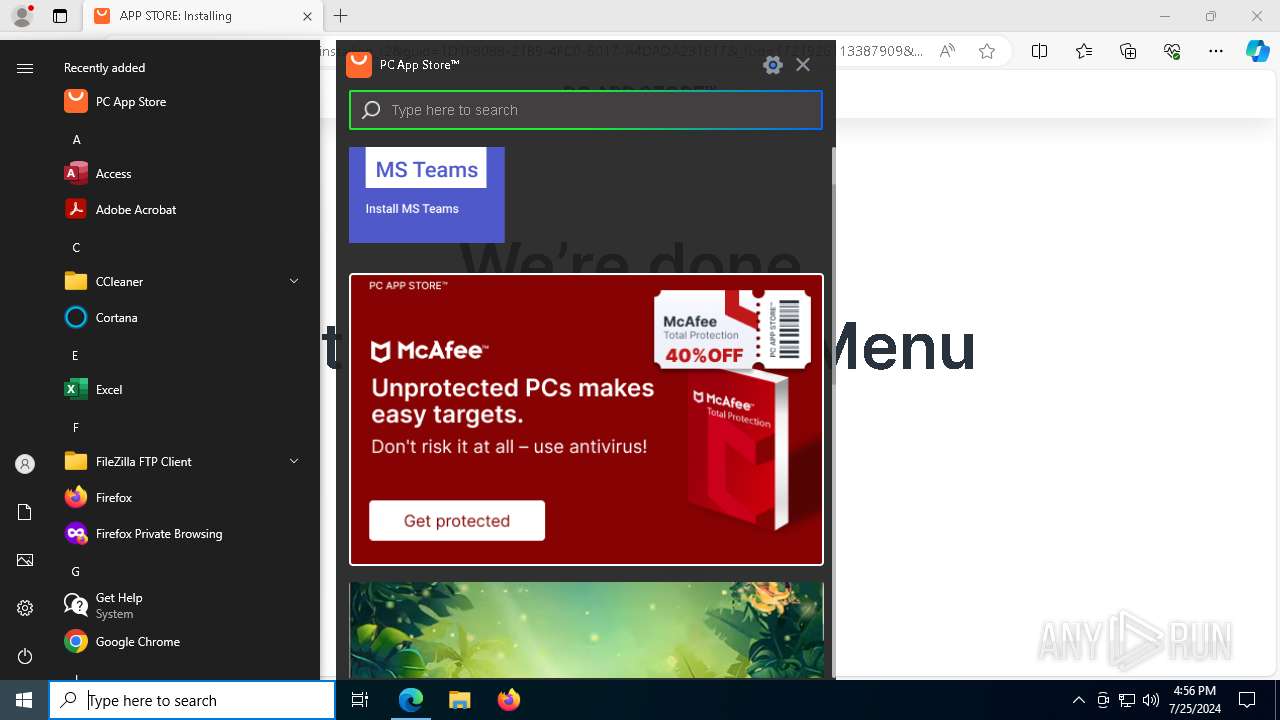The image size is (1280, 720).
Task: Open the Edge profile avatar
Action: [22, 16]
